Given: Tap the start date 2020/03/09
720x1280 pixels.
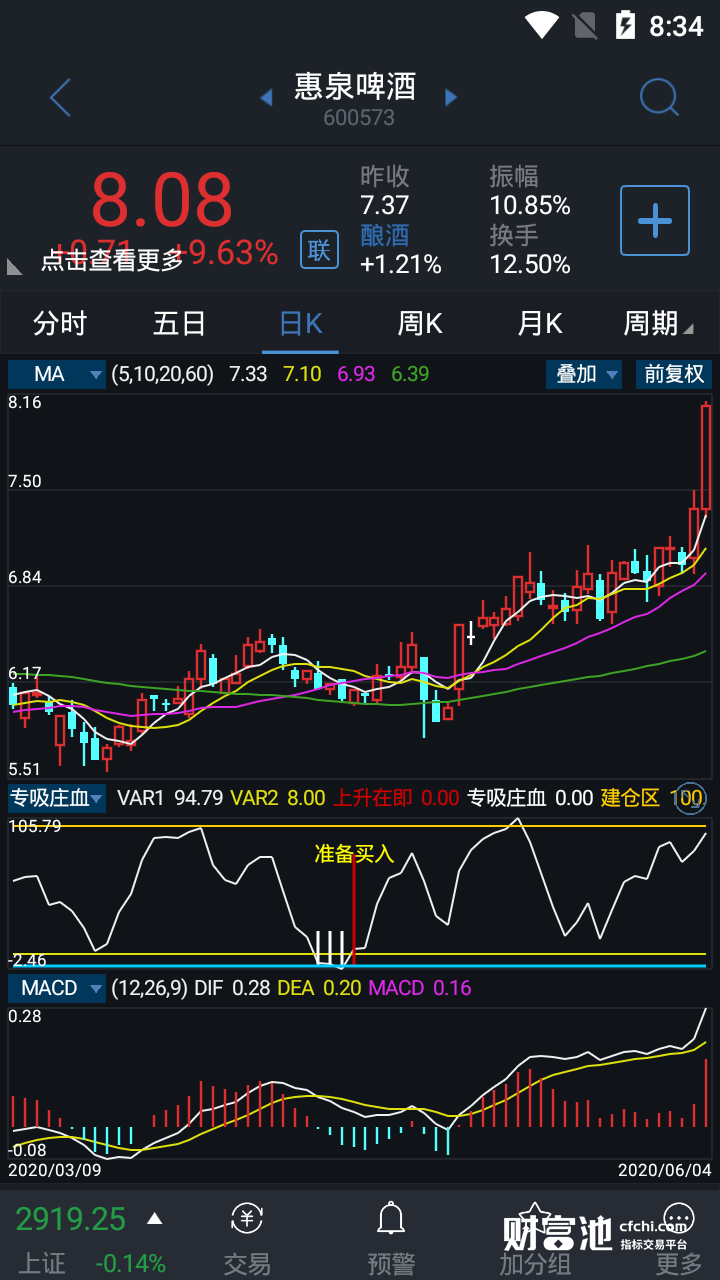Looking at the screenshot, I should pyautogui.click(x=53, y=1169).
